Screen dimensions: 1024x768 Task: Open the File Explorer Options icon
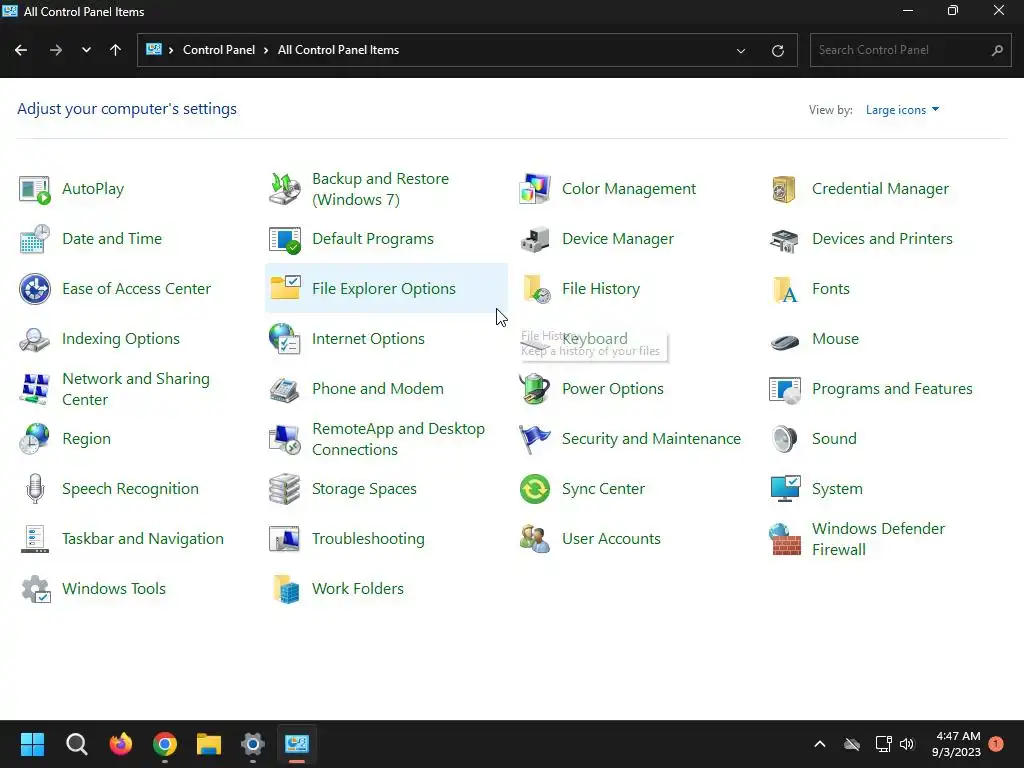285,289
